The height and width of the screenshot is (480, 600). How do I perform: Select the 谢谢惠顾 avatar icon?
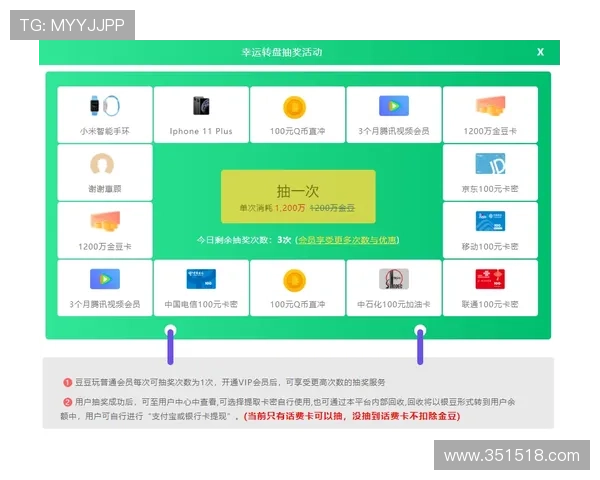(102, 164)
